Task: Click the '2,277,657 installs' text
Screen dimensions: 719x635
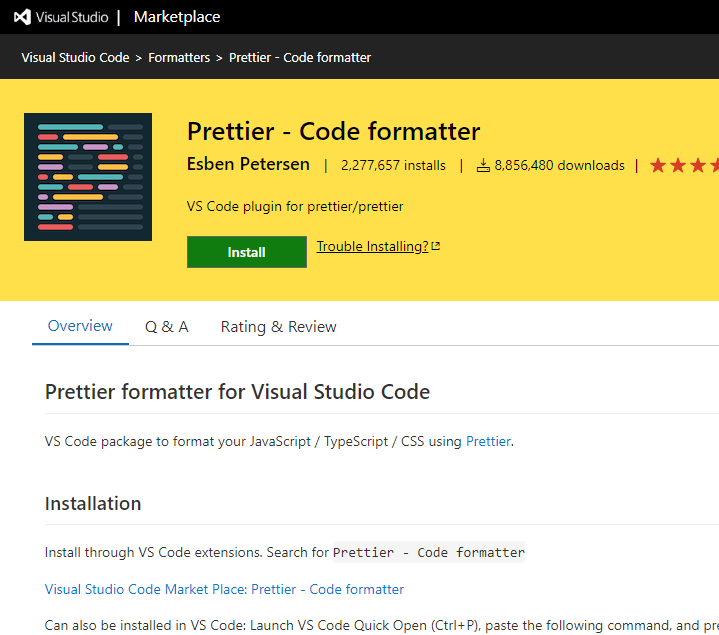Action: [x=393, y=165]
